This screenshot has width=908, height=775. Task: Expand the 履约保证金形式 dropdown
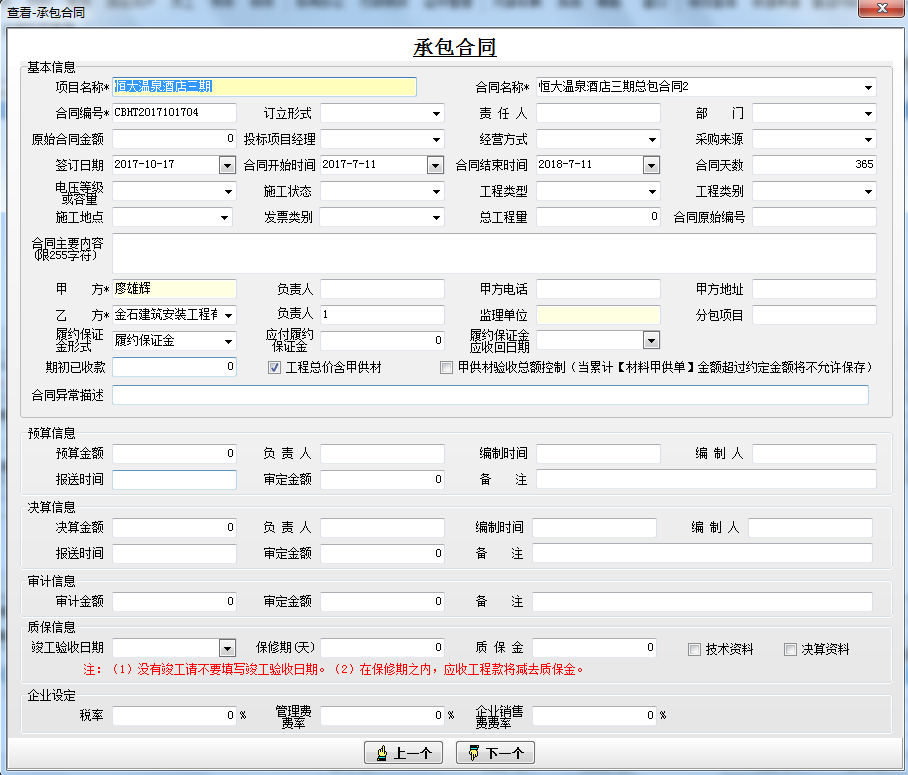227,341
